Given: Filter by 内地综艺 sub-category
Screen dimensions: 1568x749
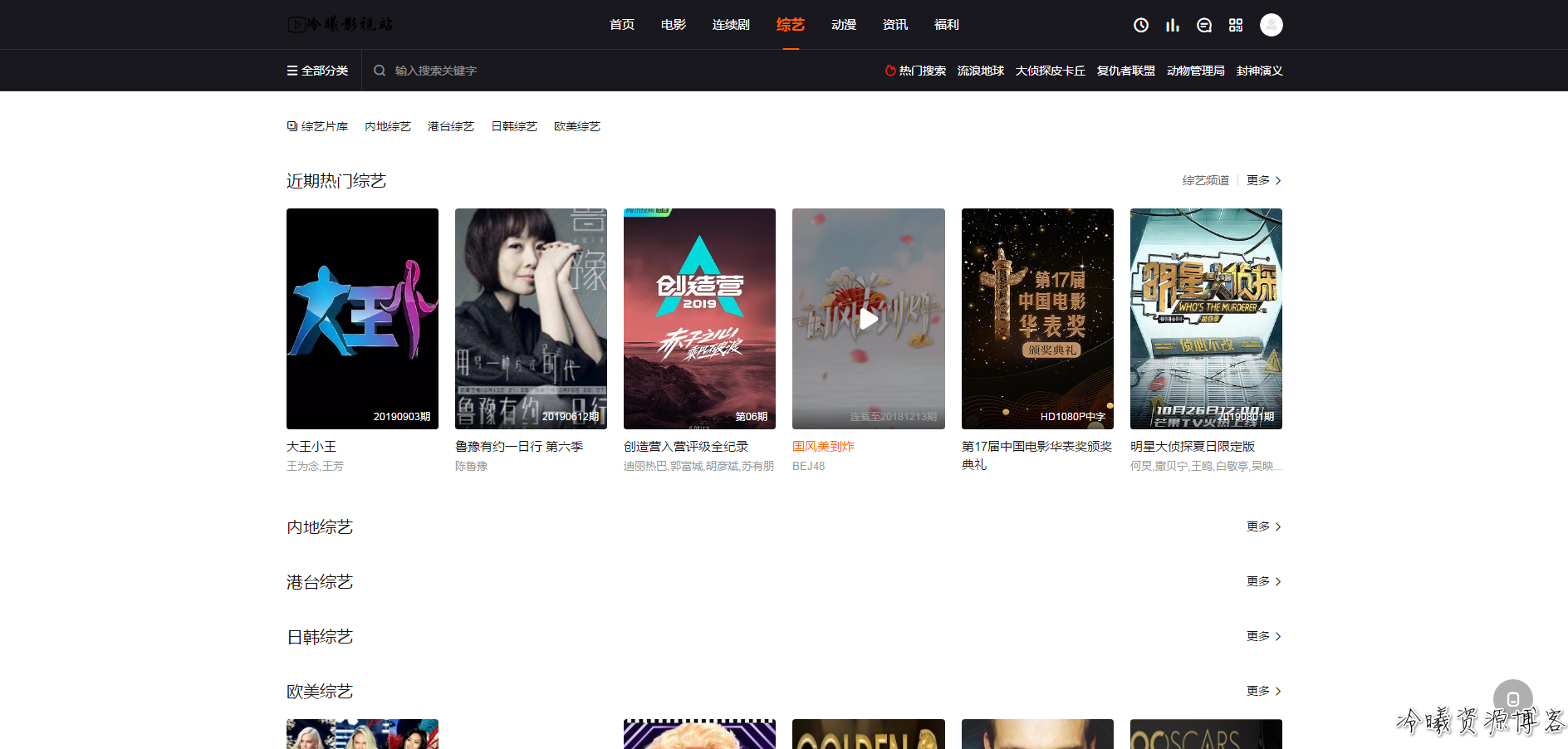Looking at the screenshot, I should click(388, 126).
